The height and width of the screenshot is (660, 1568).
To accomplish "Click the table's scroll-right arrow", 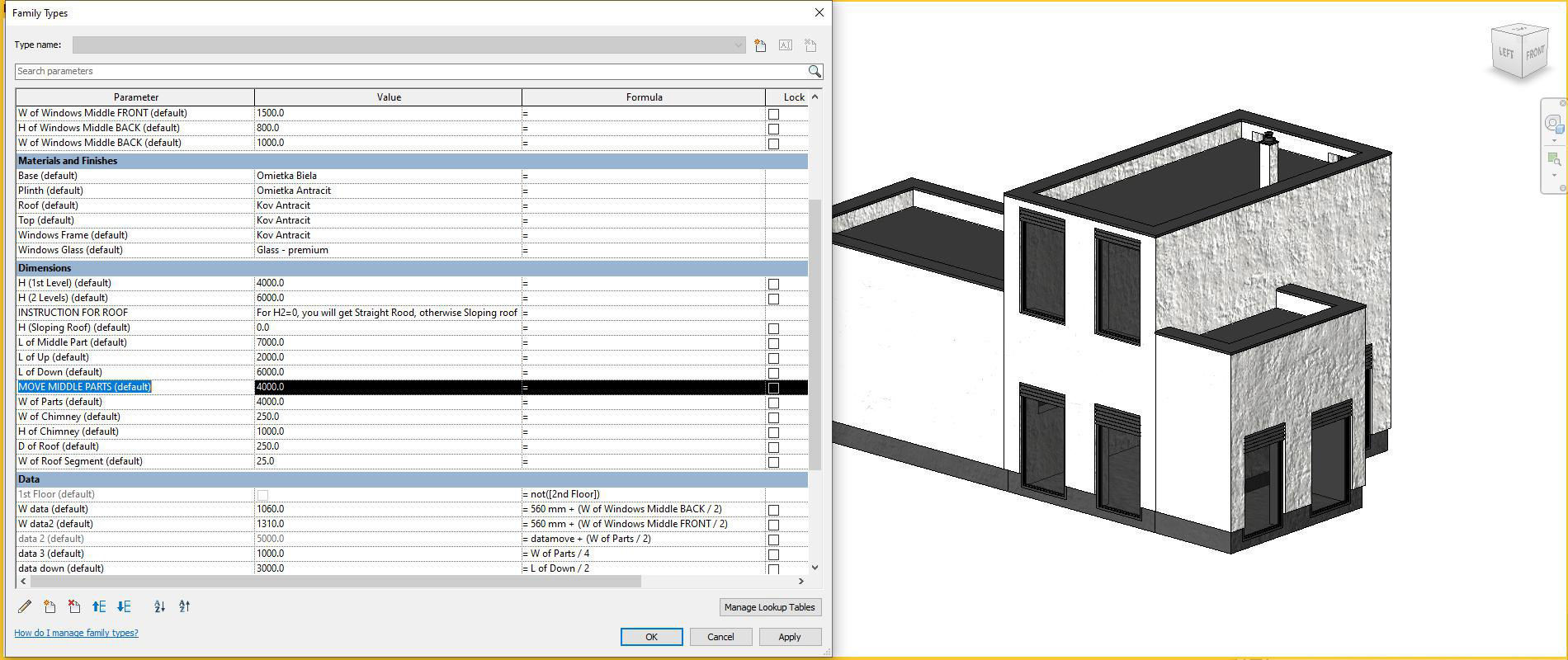I will coord(801,582).
